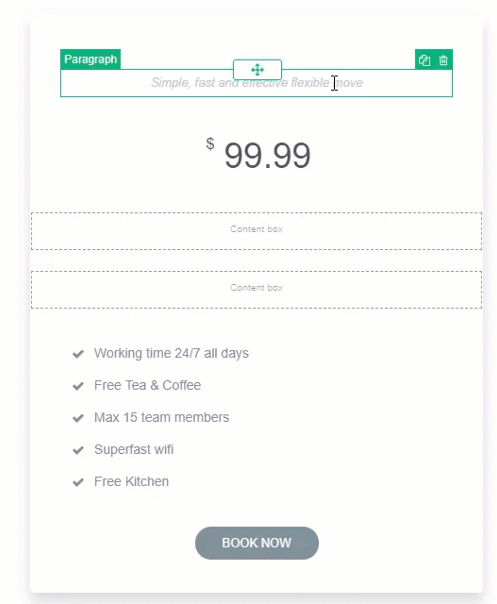Click the checkmark beside Max 15 team members
This screenshot has height=604, width=497.
tap(78, 418)
